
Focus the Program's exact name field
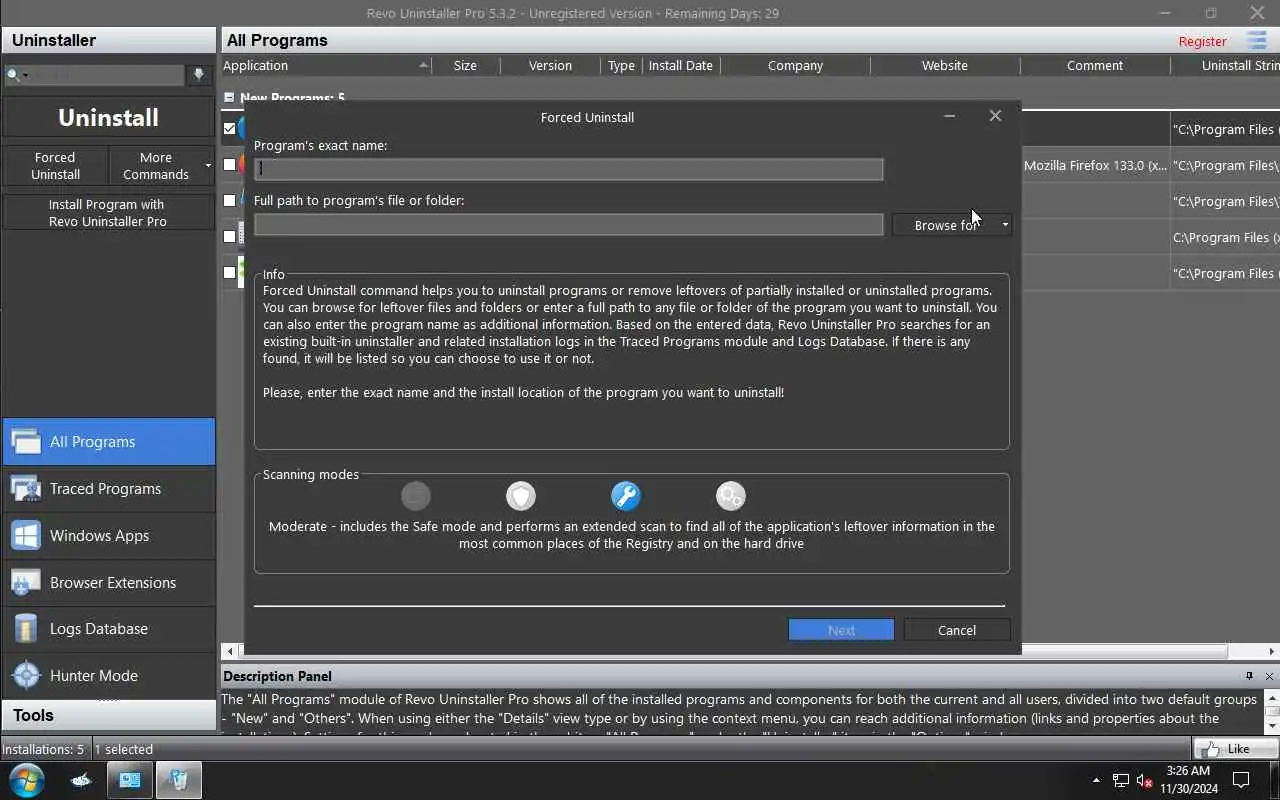568,169
